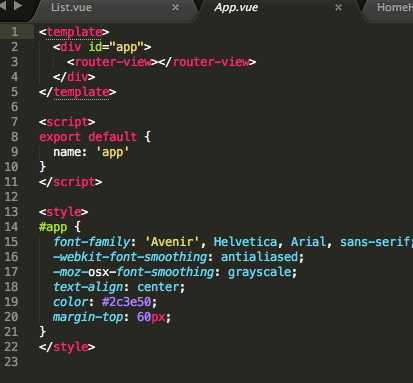Click the #2c3e50 color value
This screenshot has height=383, width=413.
click(x=126, y=302)
